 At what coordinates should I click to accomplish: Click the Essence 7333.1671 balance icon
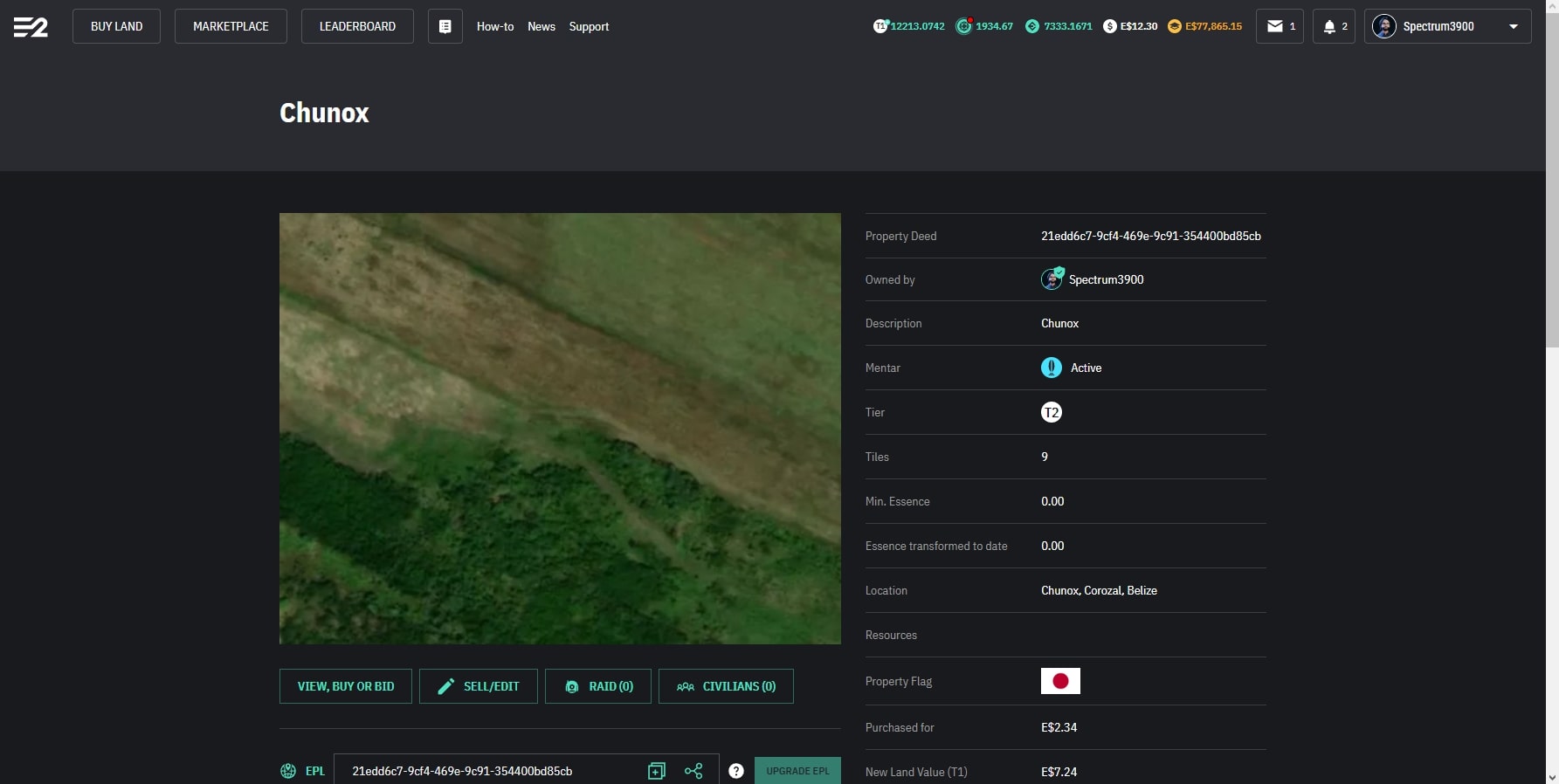point(1032,26)
